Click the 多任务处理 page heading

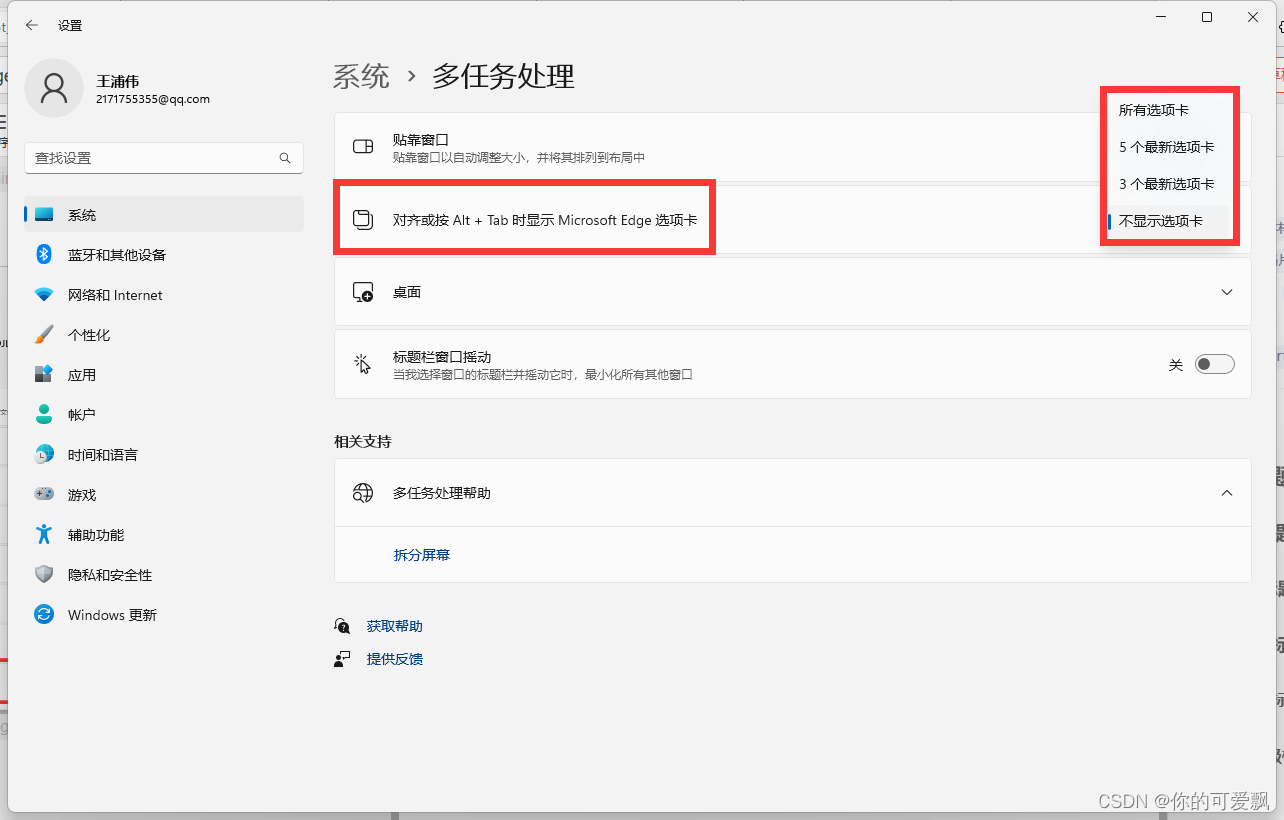503,76
